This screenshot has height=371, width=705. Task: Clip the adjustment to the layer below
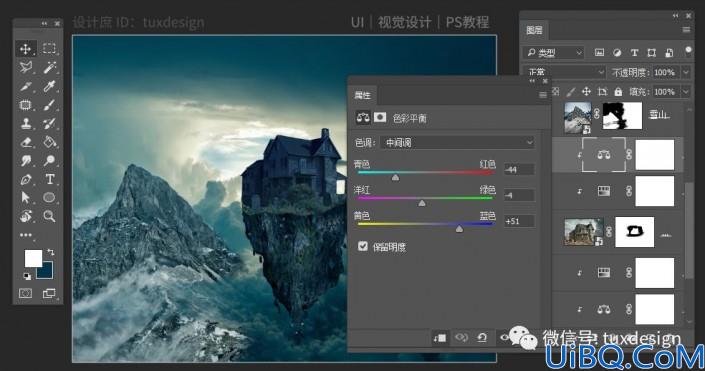coord(440,337)
